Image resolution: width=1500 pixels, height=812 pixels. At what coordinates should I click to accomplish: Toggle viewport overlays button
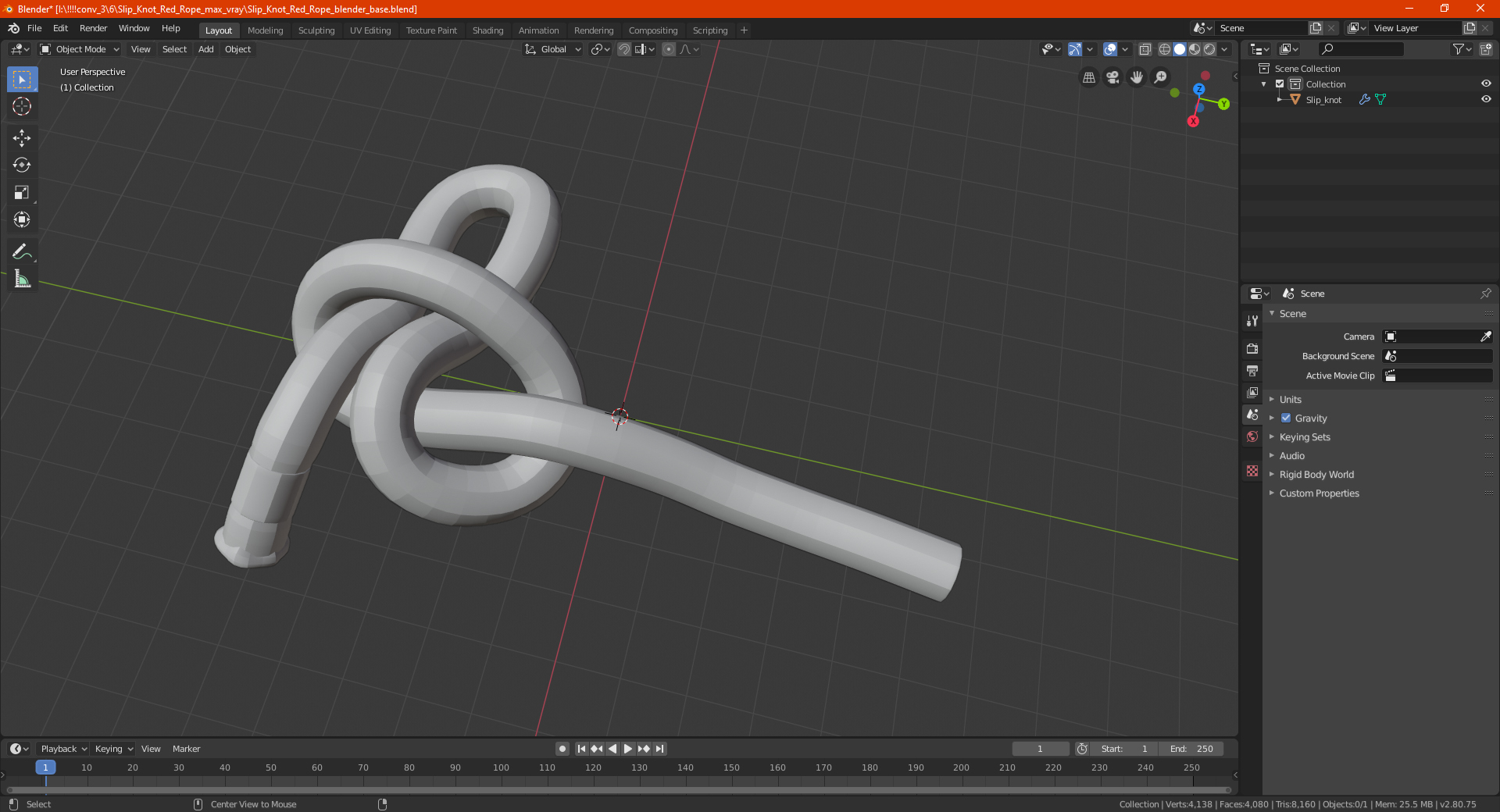[1110, 49]
